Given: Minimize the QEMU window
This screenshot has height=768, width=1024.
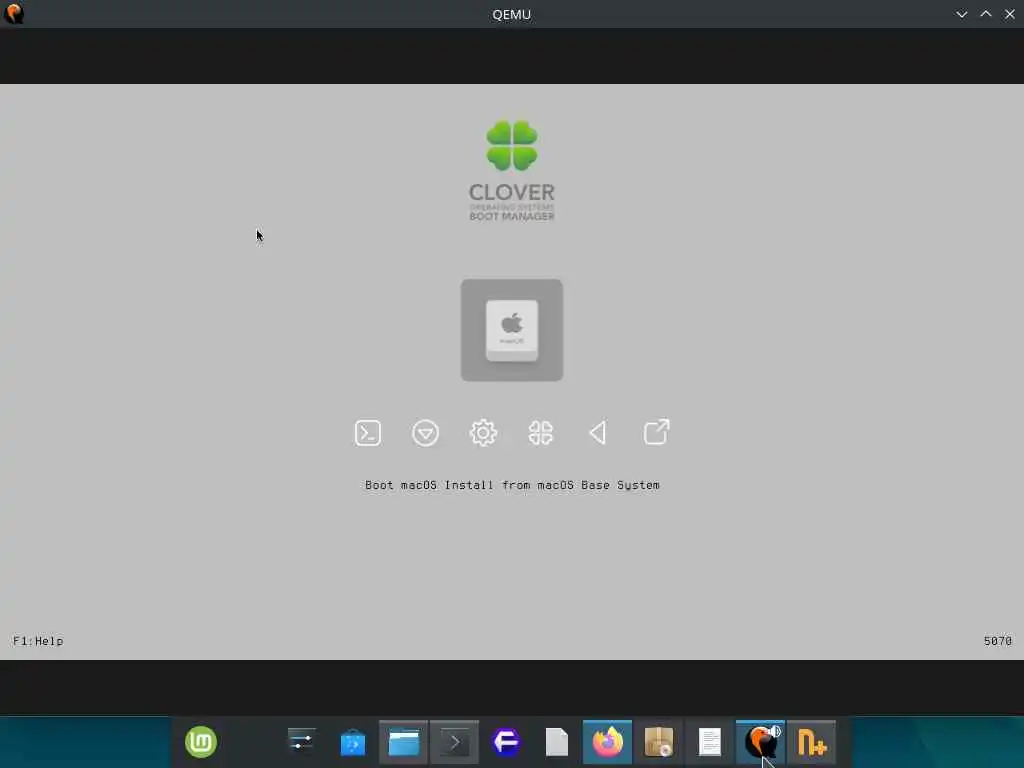Looking at the screenshot, I should [x=961, y=14].
